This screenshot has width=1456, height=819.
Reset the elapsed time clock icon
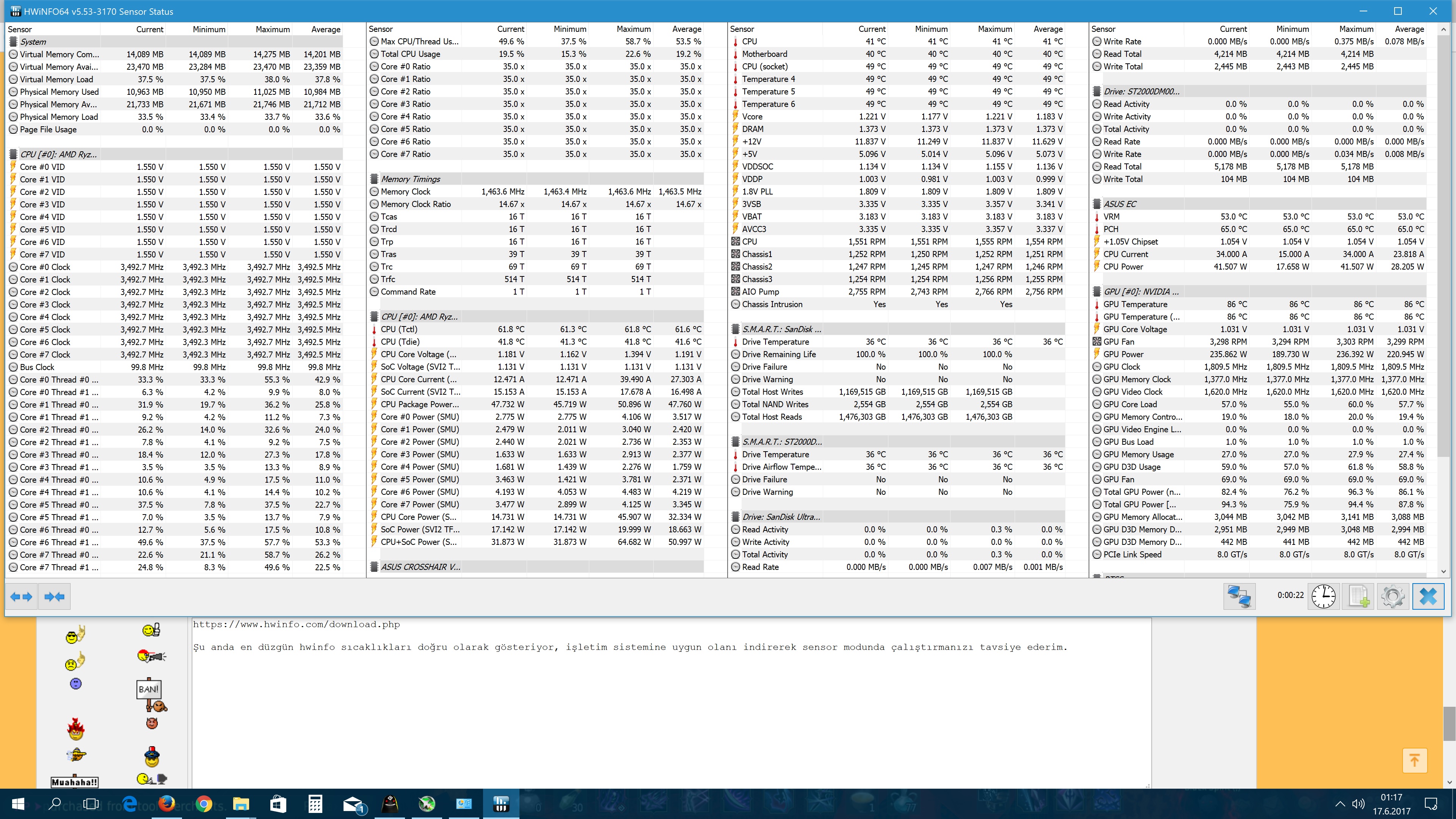1323,596
